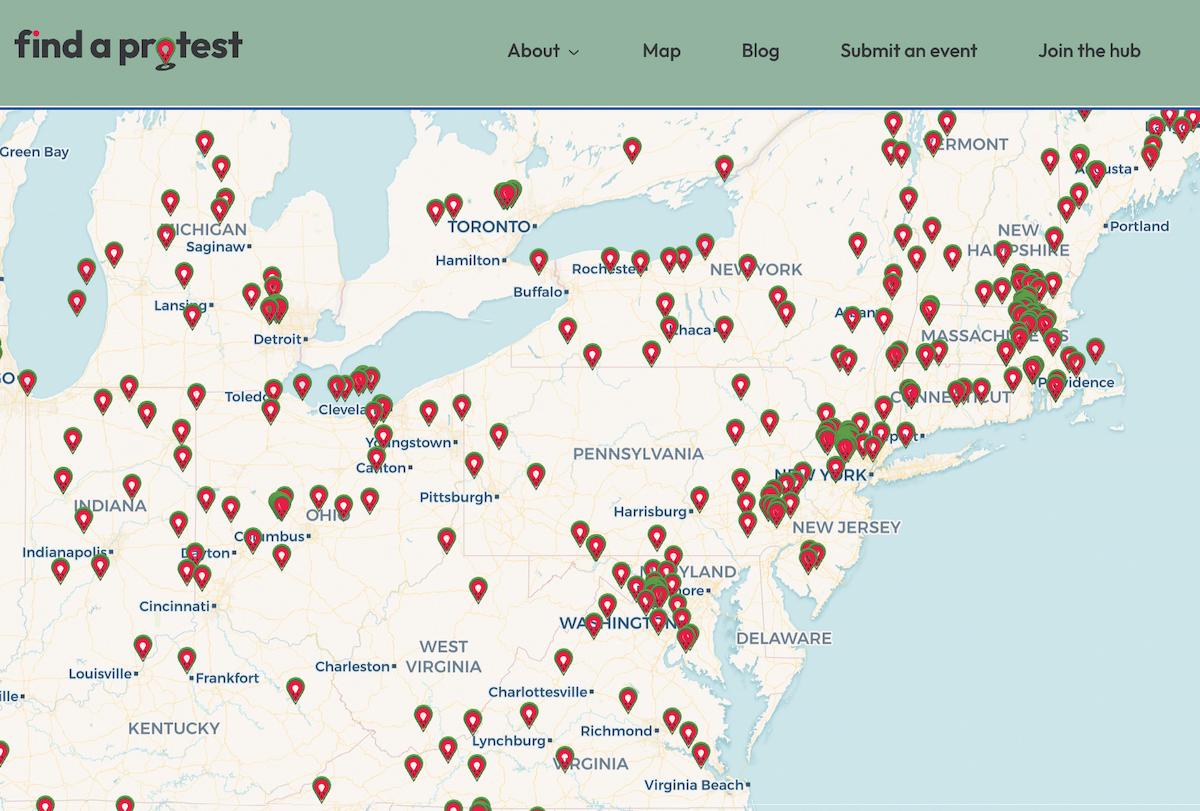Go to the Map page
The width and height of the screenshot is (1200, 811).
point(661,50)
